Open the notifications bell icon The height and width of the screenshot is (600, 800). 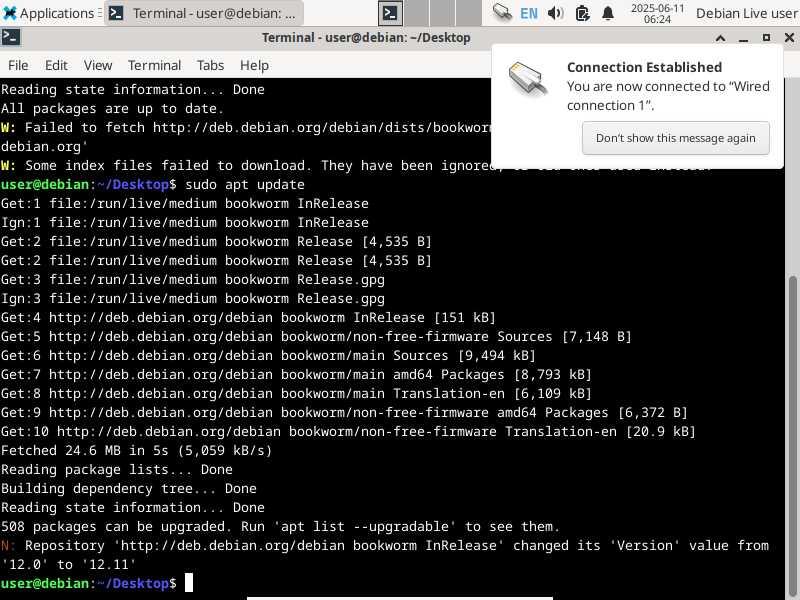(608, 13)
